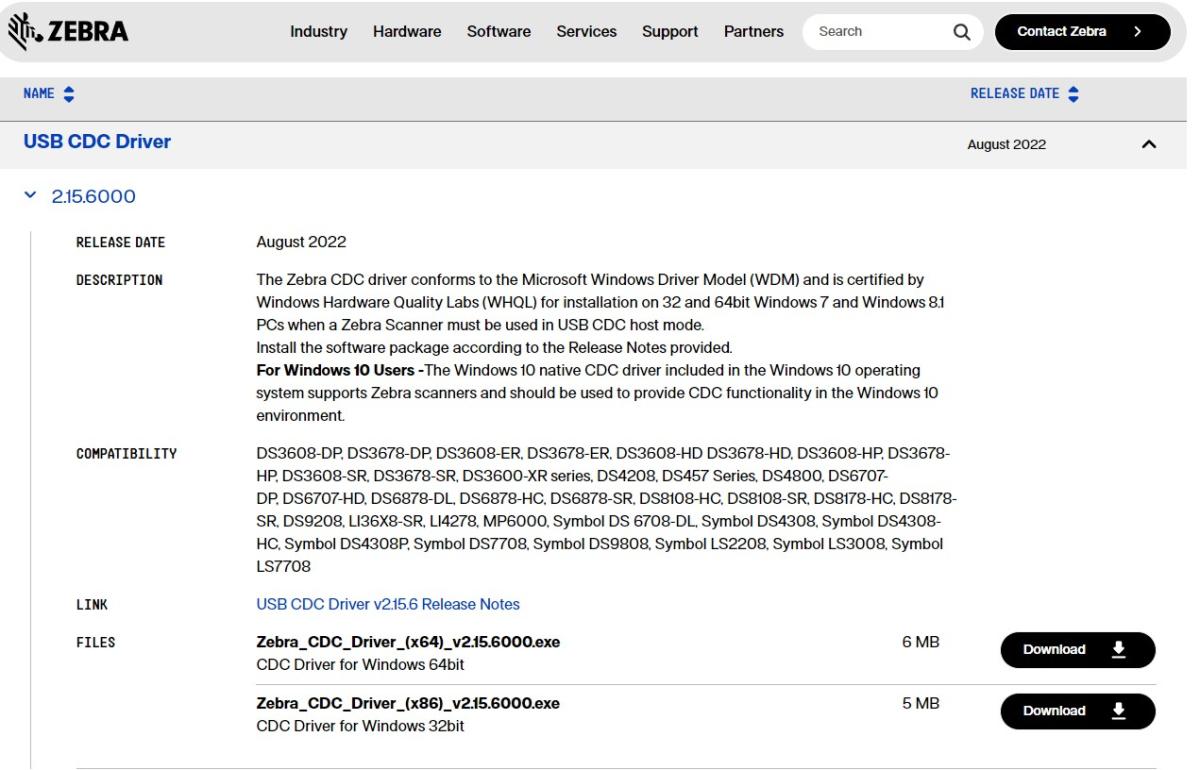
Task: Download the x64 CDC driver file
Action: click(x=1077, y=650)
